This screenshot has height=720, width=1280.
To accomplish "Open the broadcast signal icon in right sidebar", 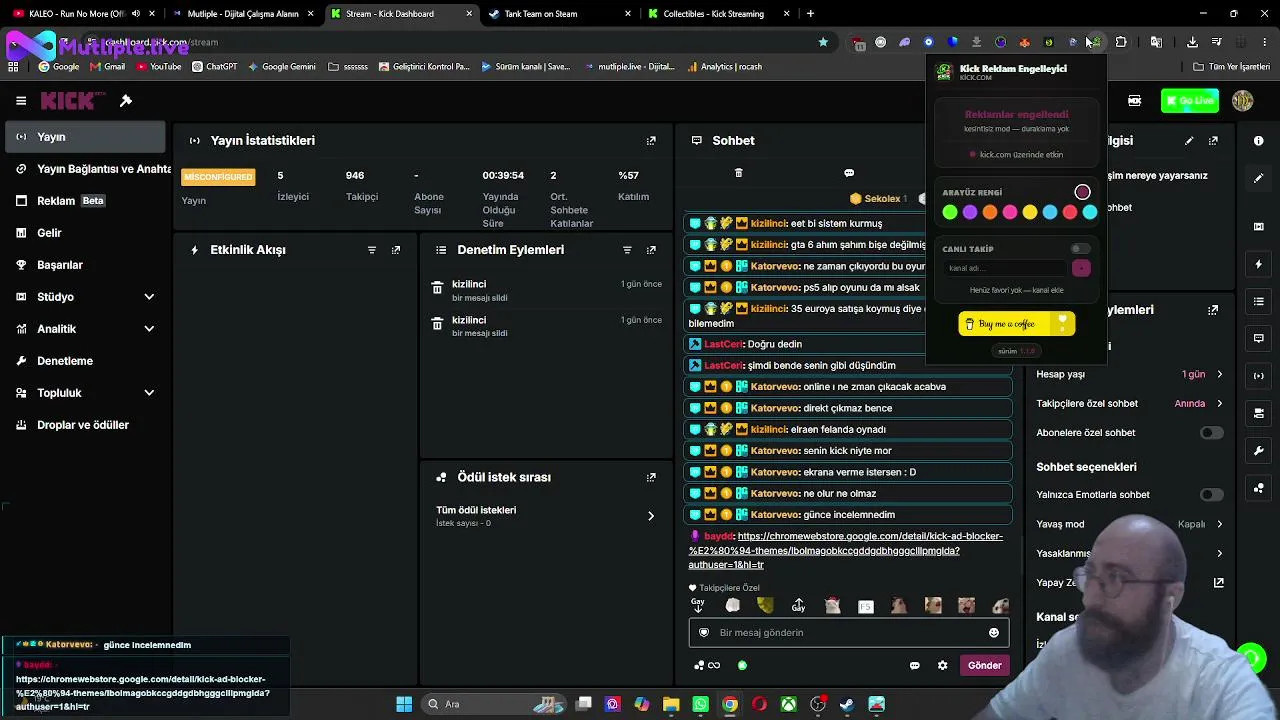I will (1259, 375).
